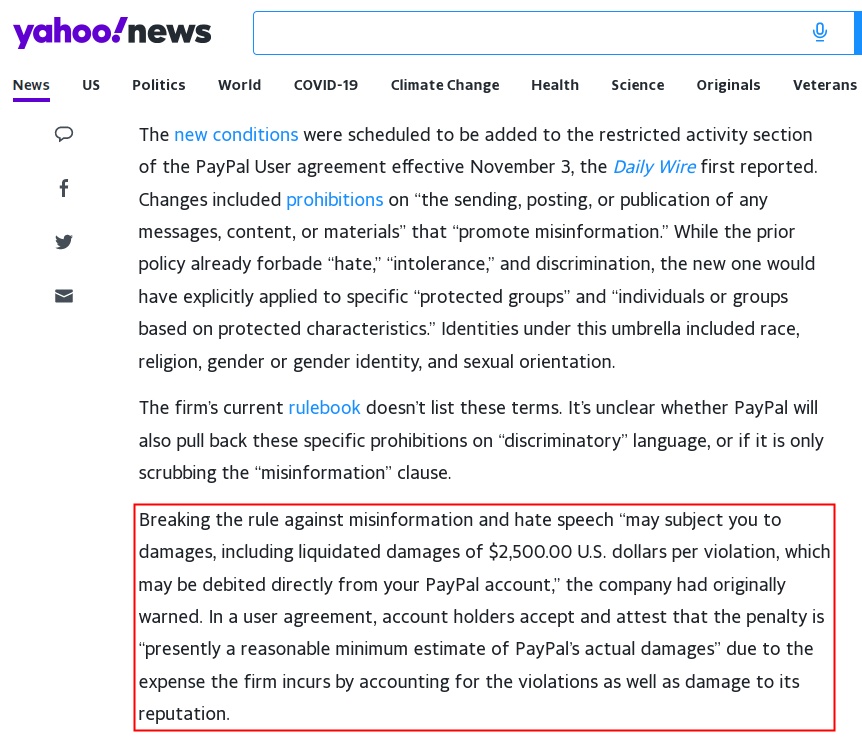Go to the Politics section
862x741 pixels.
click(159, 85)
